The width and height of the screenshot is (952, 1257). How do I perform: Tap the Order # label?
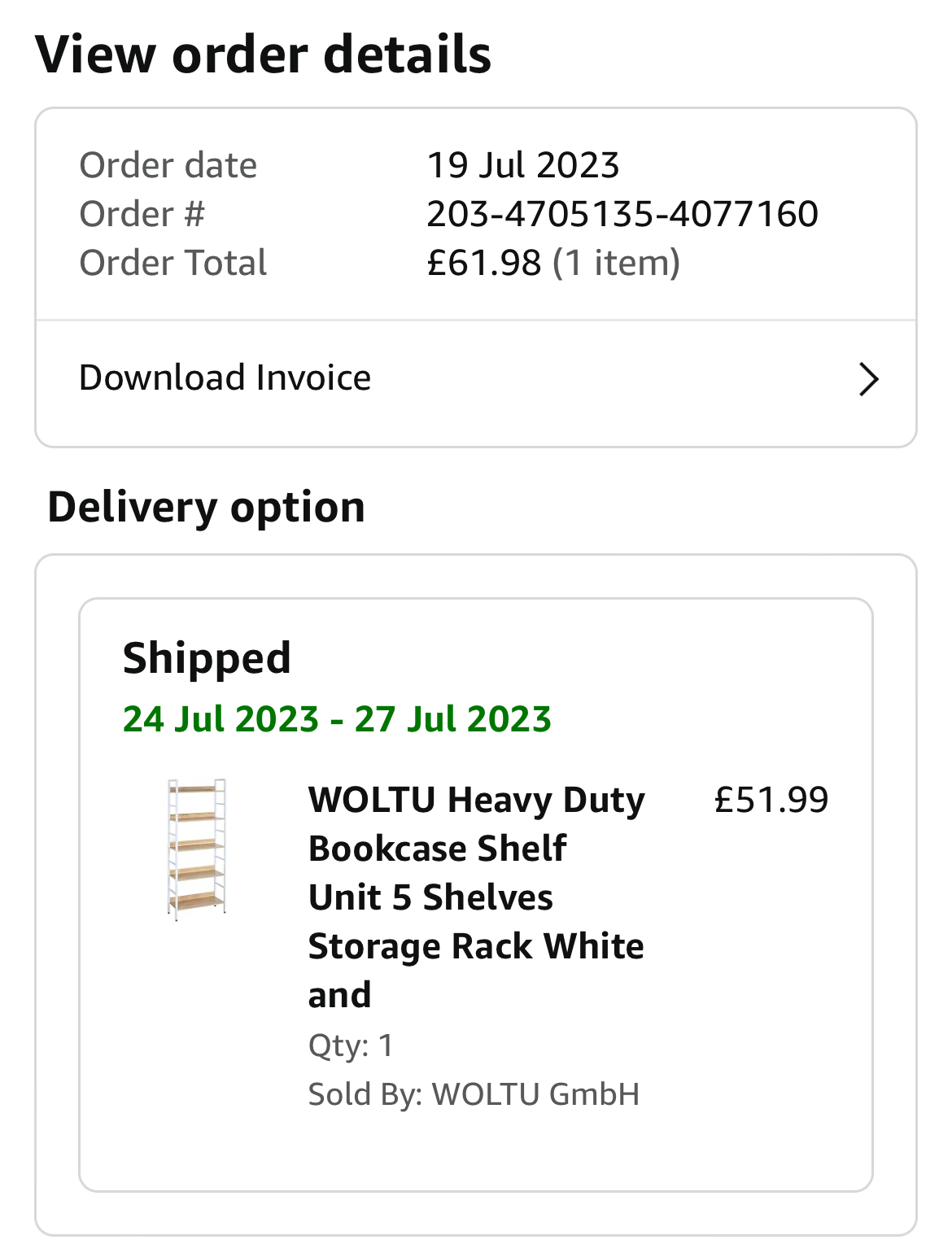click(x=142, y=214)
